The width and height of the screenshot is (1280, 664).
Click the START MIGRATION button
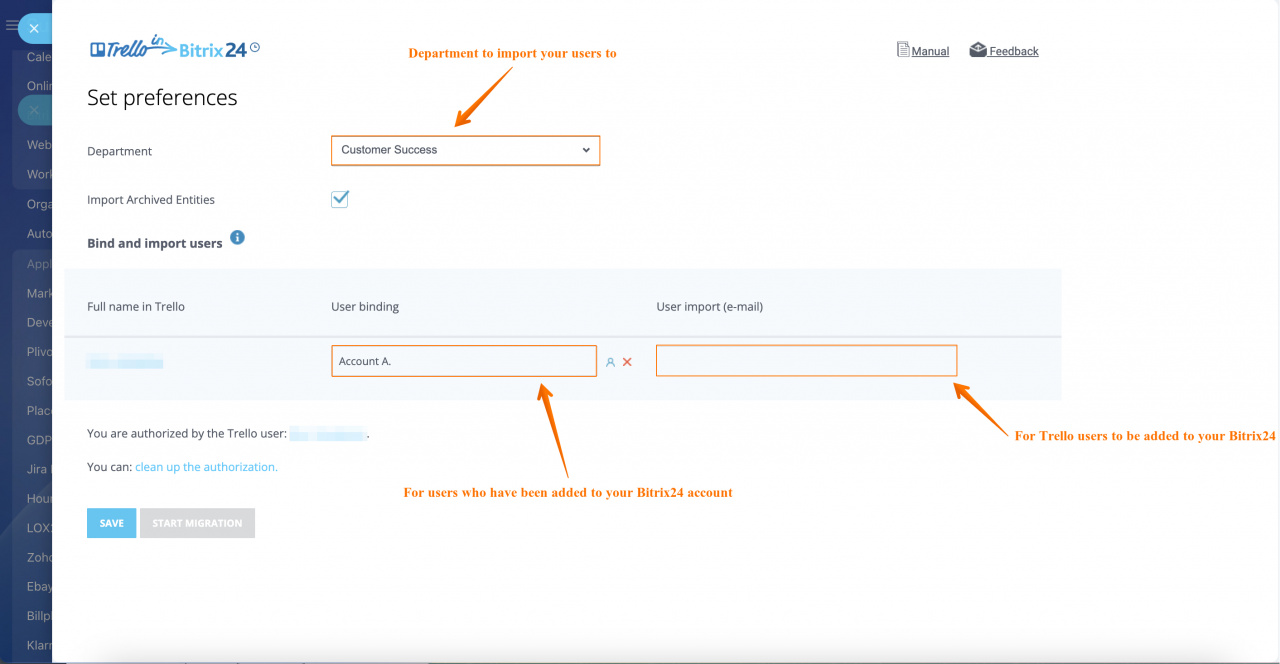[x=197, y=522]
